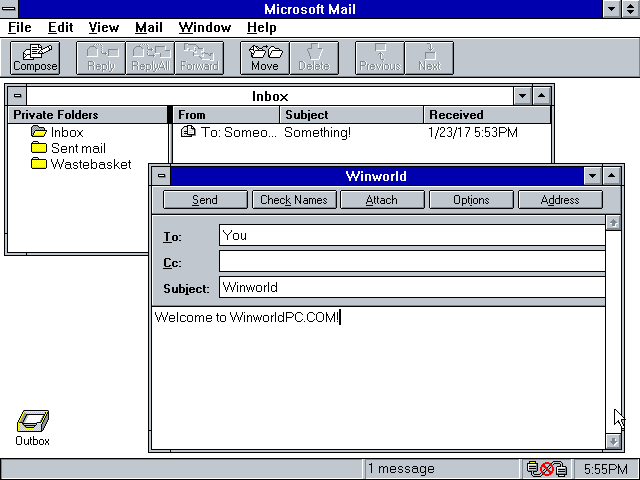This screenshot has width=640, height=480.
Task: Open the Mail menu
Action: pyautogui.click(x=149, y=27)
